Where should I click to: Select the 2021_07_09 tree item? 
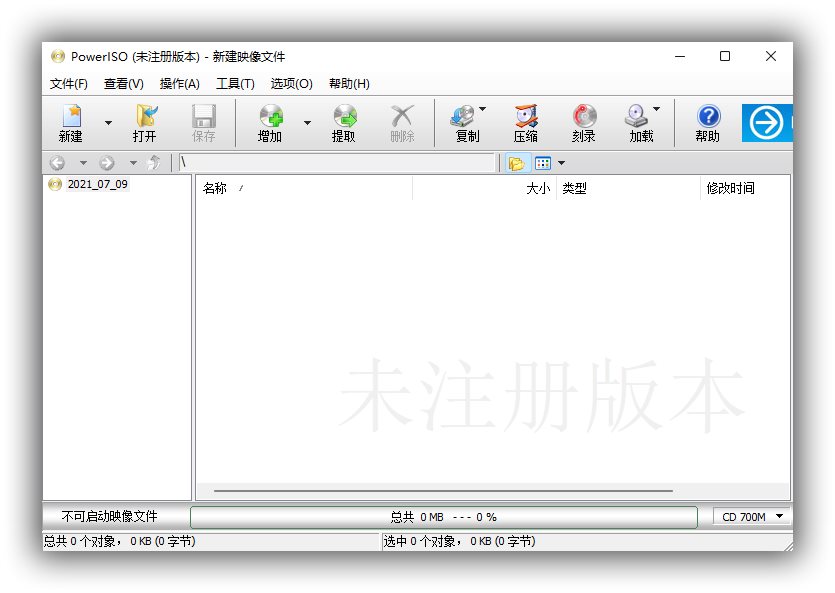coord(97,184)
